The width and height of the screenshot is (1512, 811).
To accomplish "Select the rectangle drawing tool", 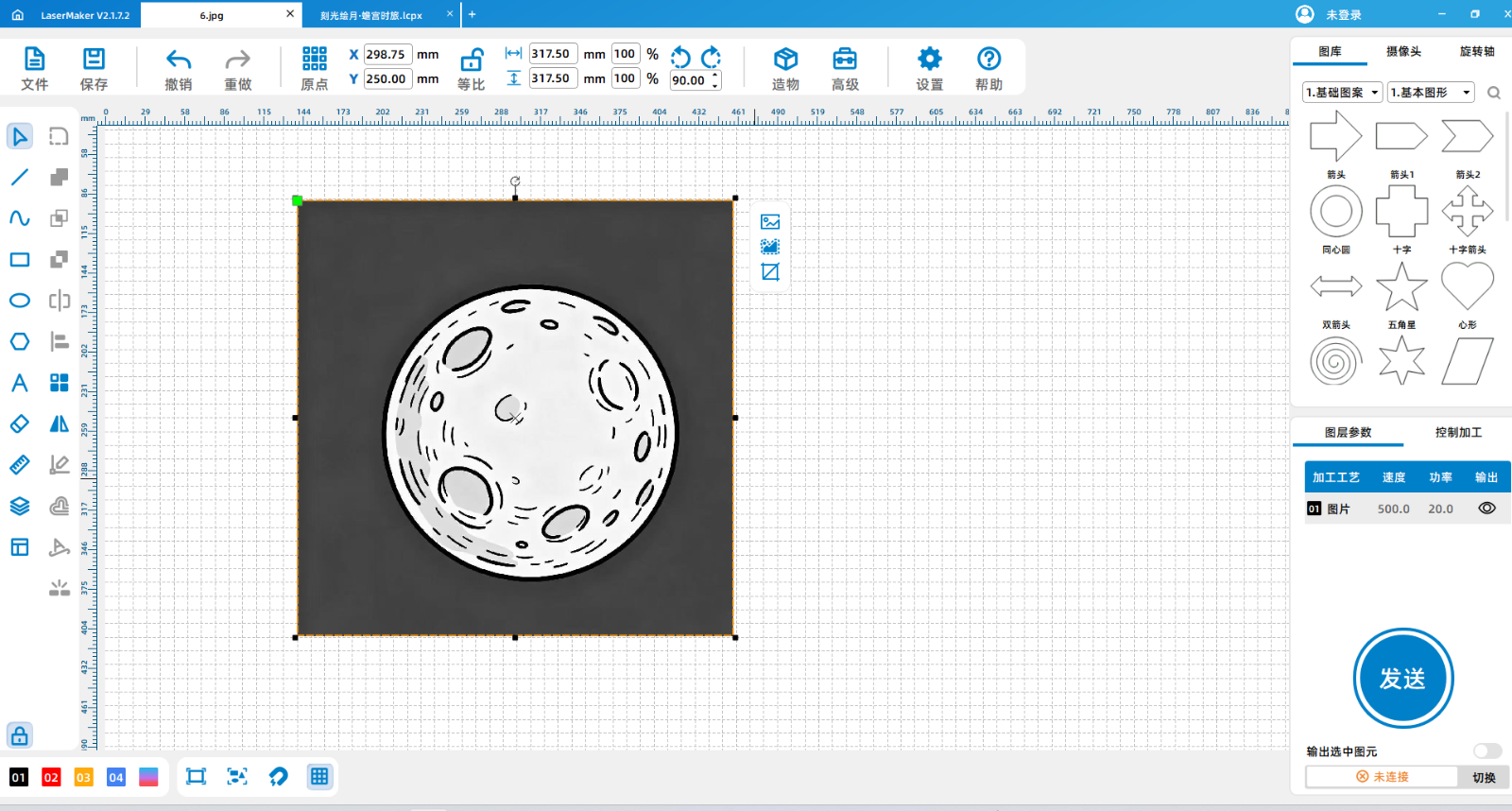I will point(20,260).
